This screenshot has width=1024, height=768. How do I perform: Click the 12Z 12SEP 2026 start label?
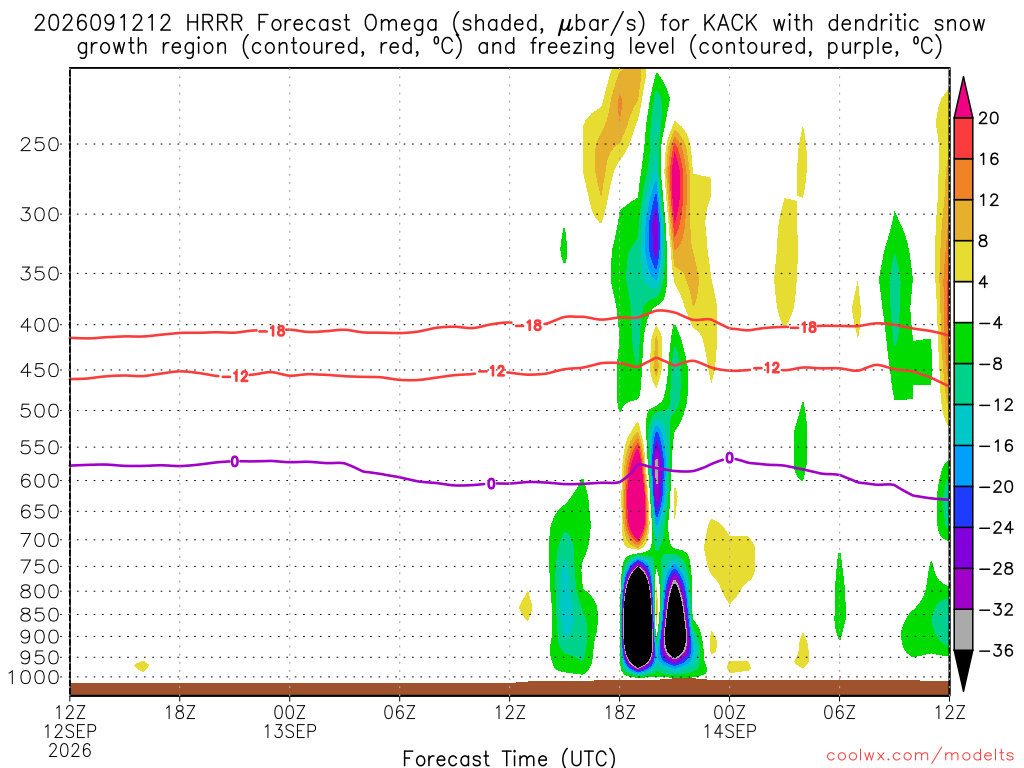(x=70, y=731)
